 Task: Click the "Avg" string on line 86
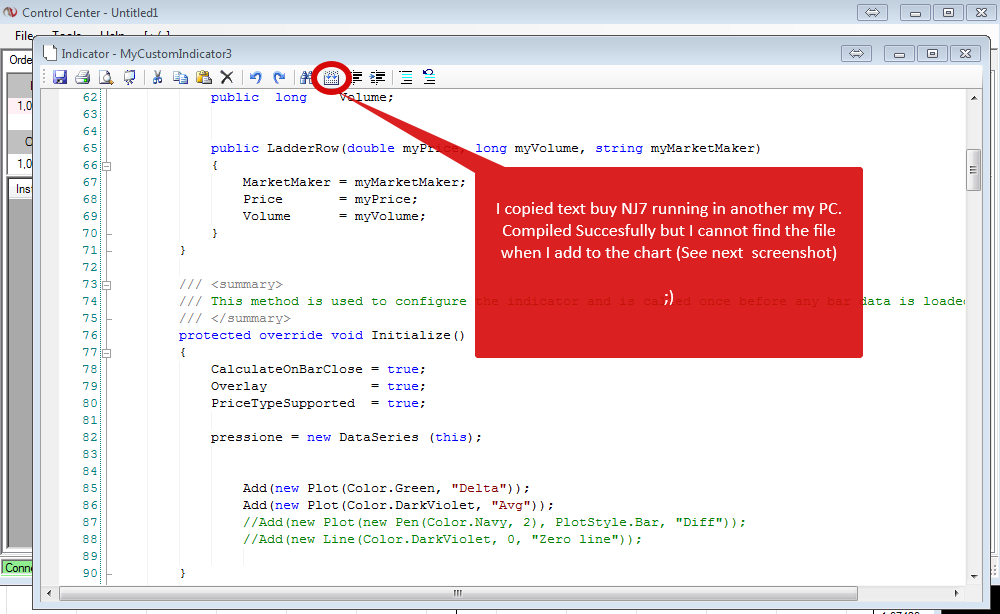(x=511, y=505)
